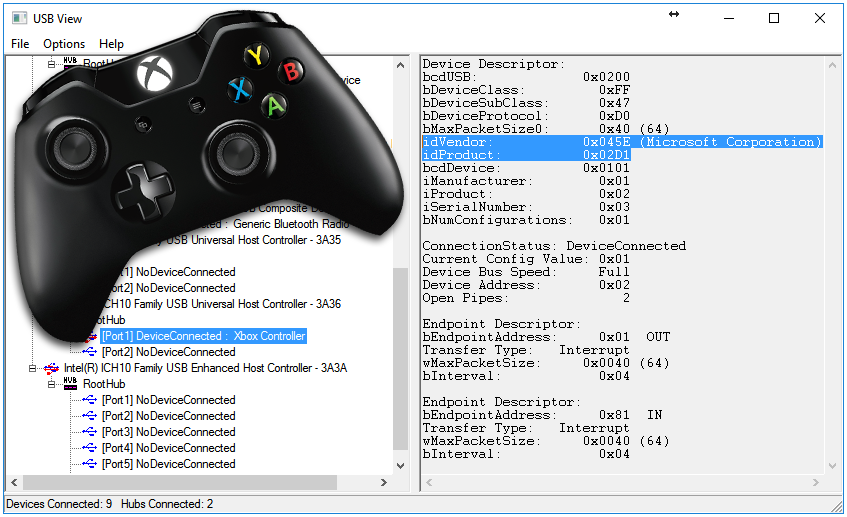Collapse the Enhanced Host Controller 3A3A node

point(32,368)
